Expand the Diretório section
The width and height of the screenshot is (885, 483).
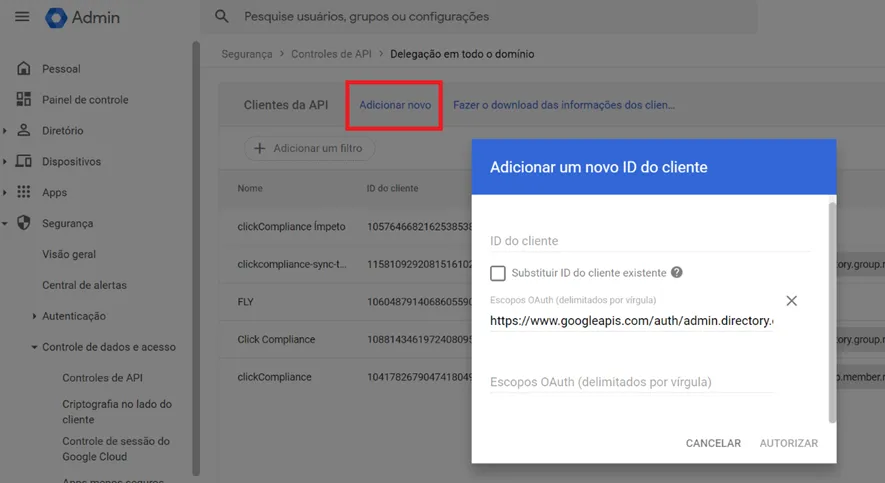[x=5, y=130]
